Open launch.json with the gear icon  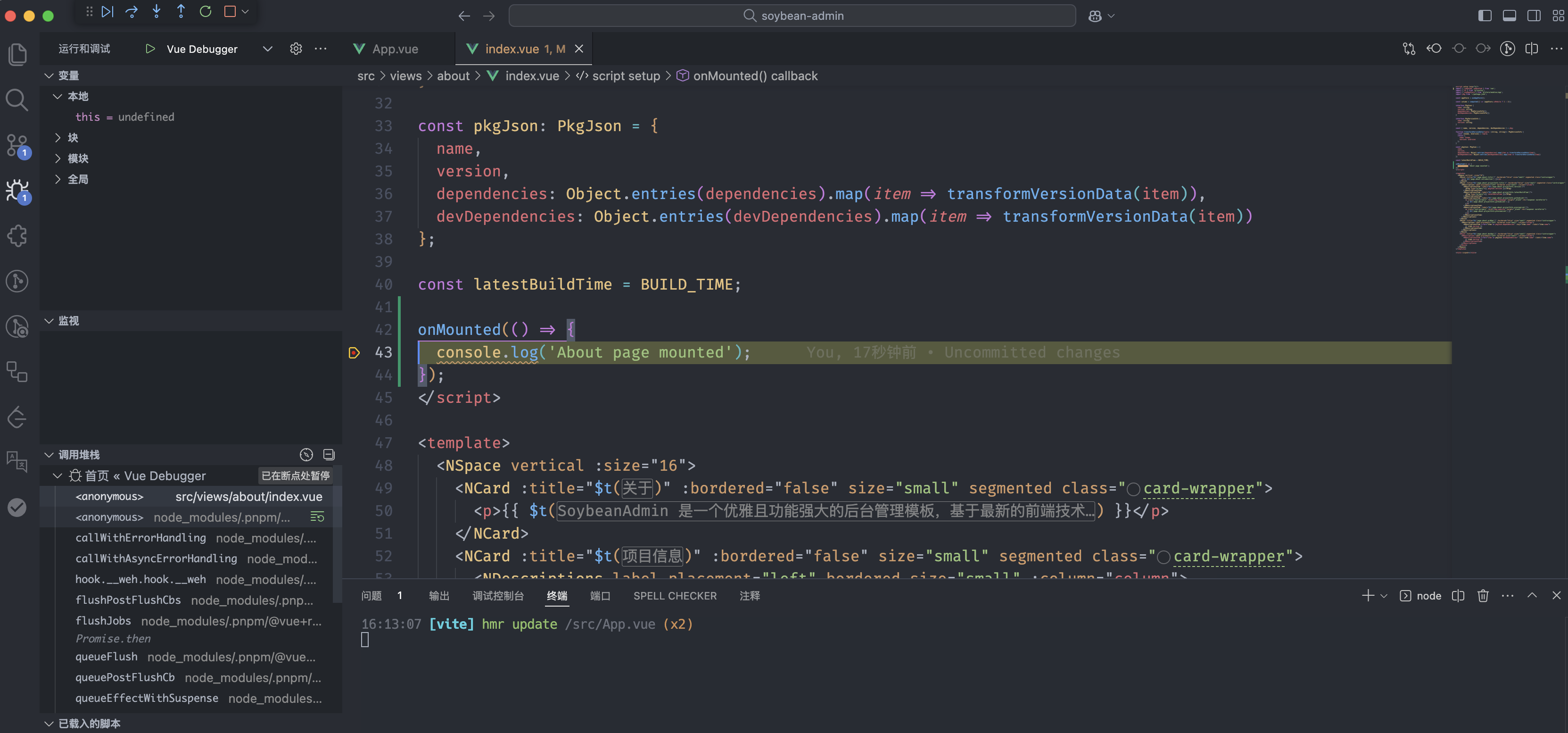point(296,49)
